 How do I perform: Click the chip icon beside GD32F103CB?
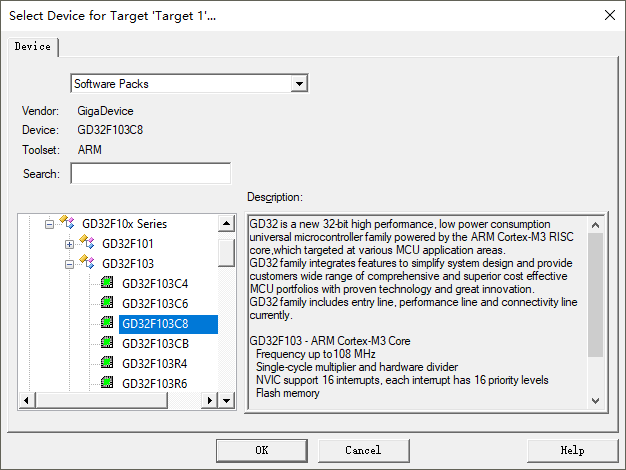pyautogui.click(x=107, y=342)
